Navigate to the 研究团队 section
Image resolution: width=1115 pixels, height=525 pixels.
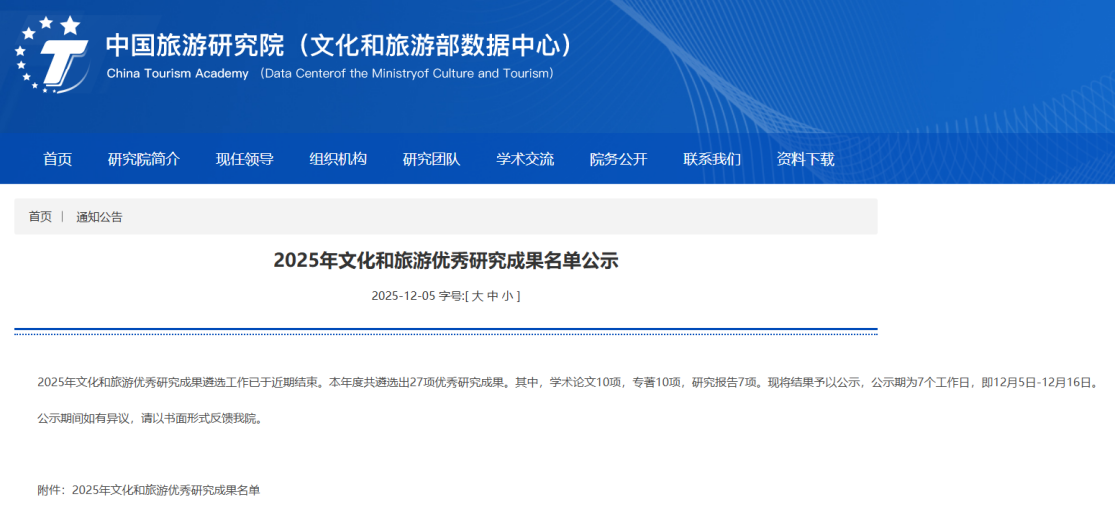[x=431, y=159]
